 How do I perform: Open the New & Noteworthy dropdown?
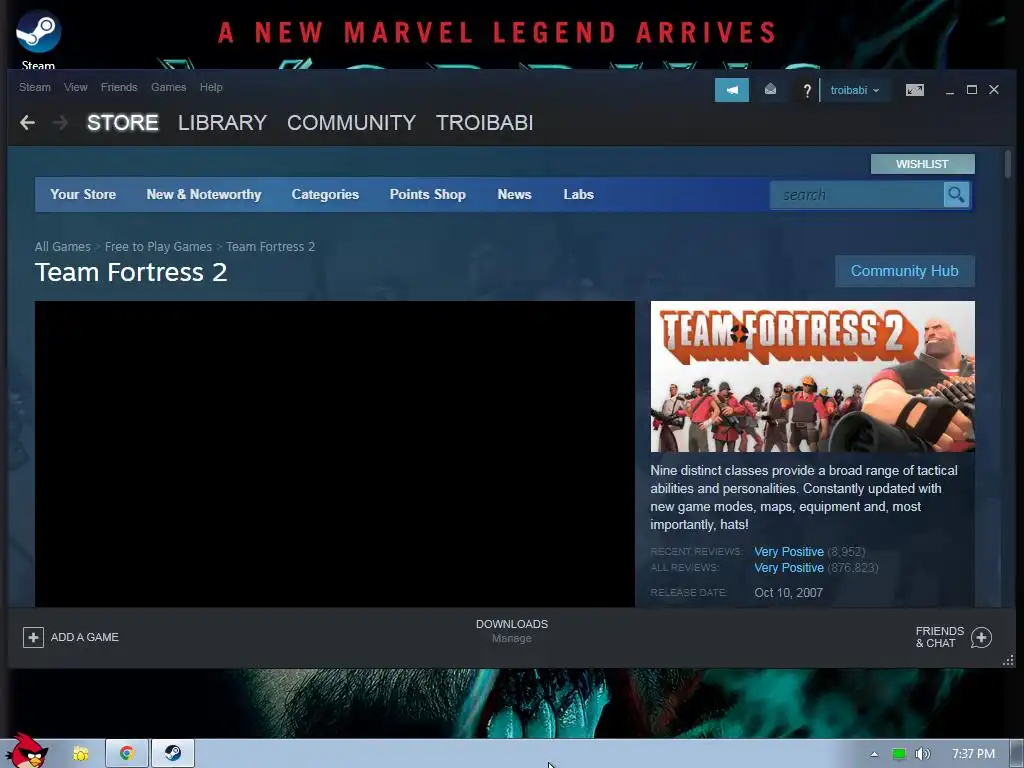(204, 195)
